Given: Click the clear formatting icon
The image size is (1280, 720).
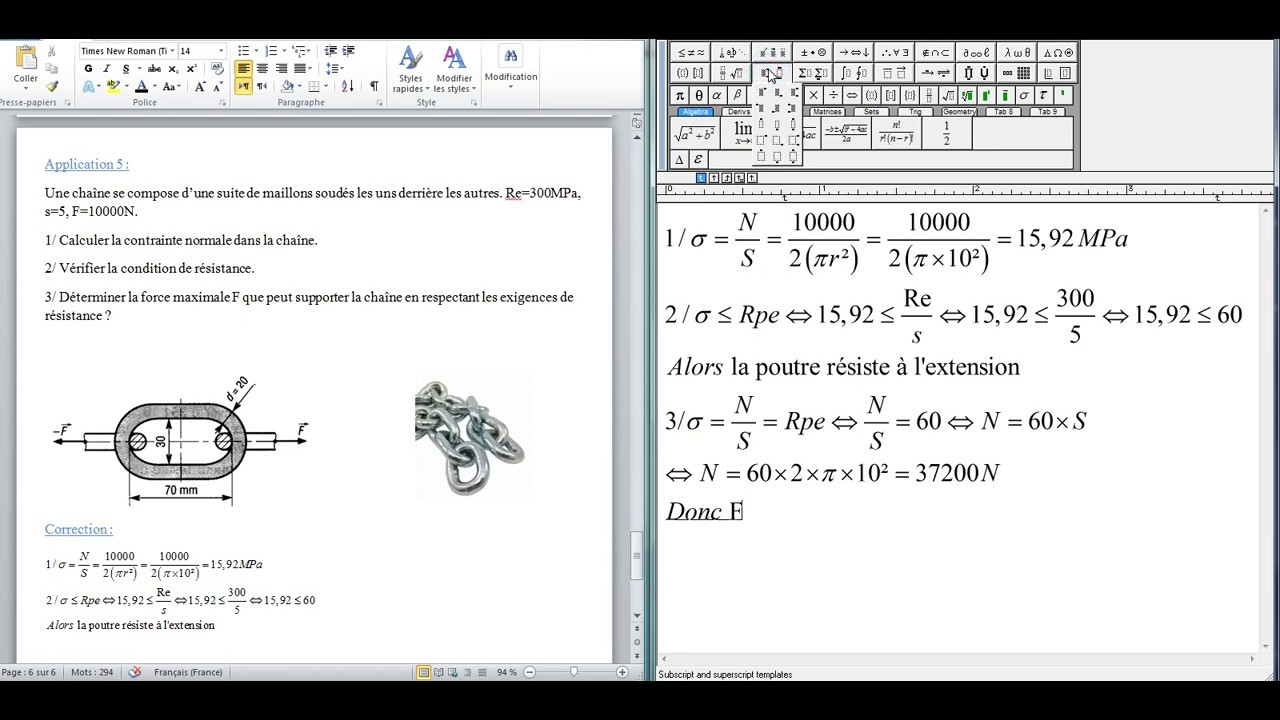Looking at the screenshot, I should click(x=217, y=69).
